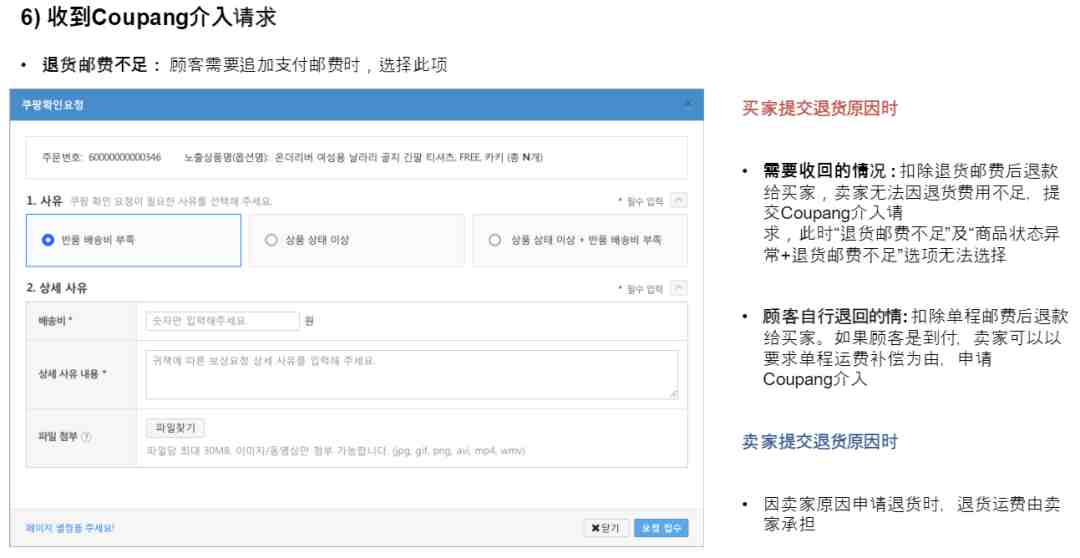Select 상품 상태 이상 + 반품 배송비 부족 option
Image resolution: width=1080 pixels, height=558 pixels.
(x=495, y=240)
